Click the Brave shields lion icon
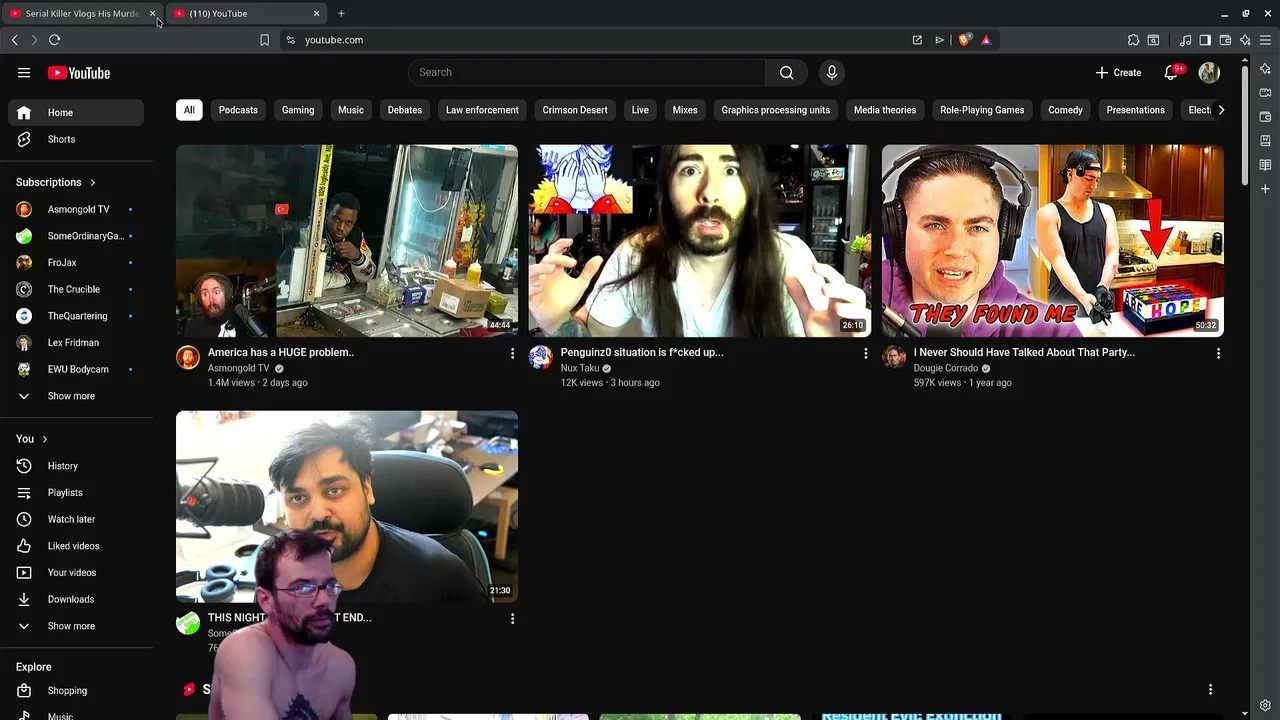This screenshot has height=720, width=1280. point(964,40)
